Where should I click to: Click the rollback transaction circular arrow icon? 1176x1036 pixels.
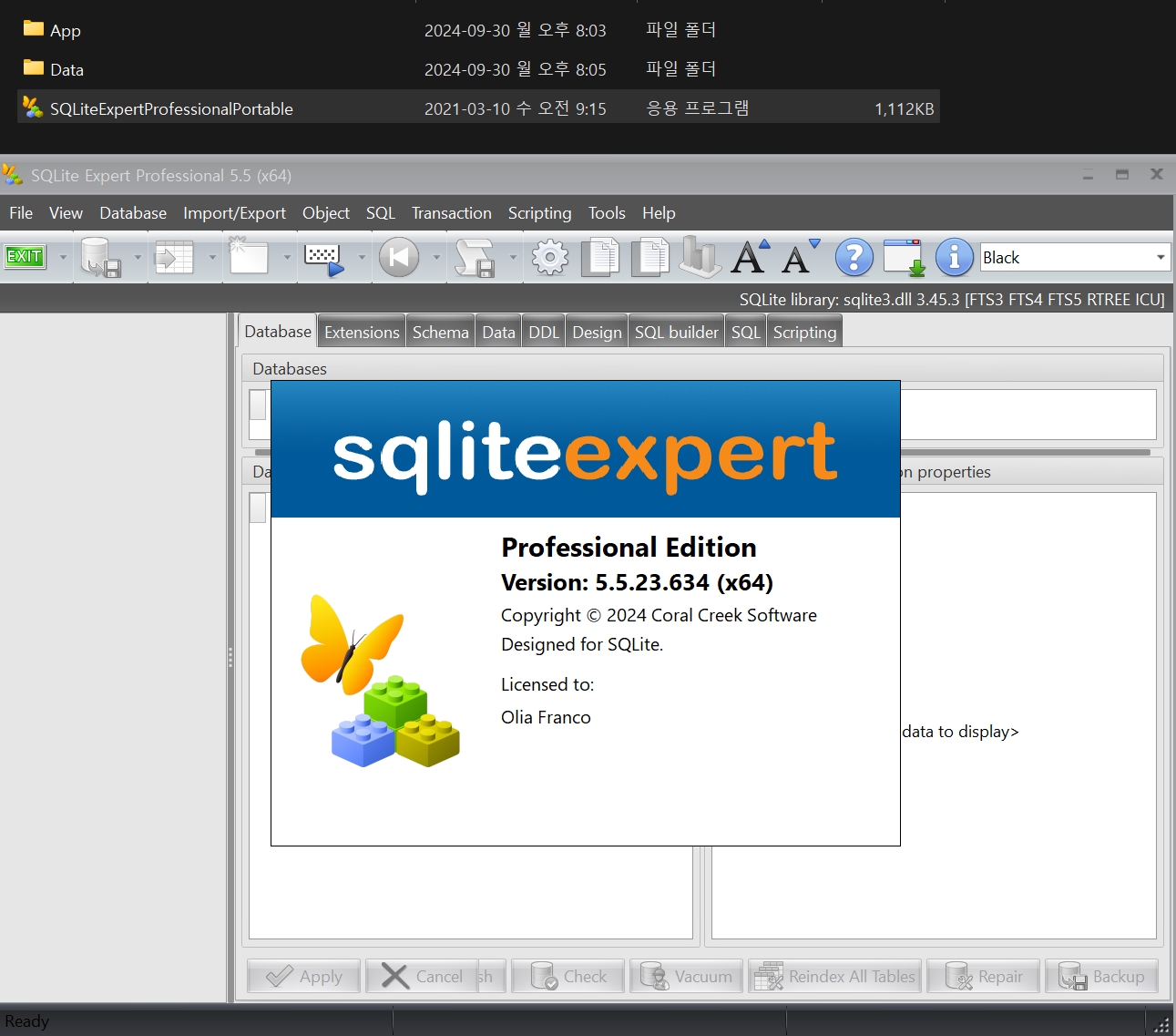click(x=399, y=257)
